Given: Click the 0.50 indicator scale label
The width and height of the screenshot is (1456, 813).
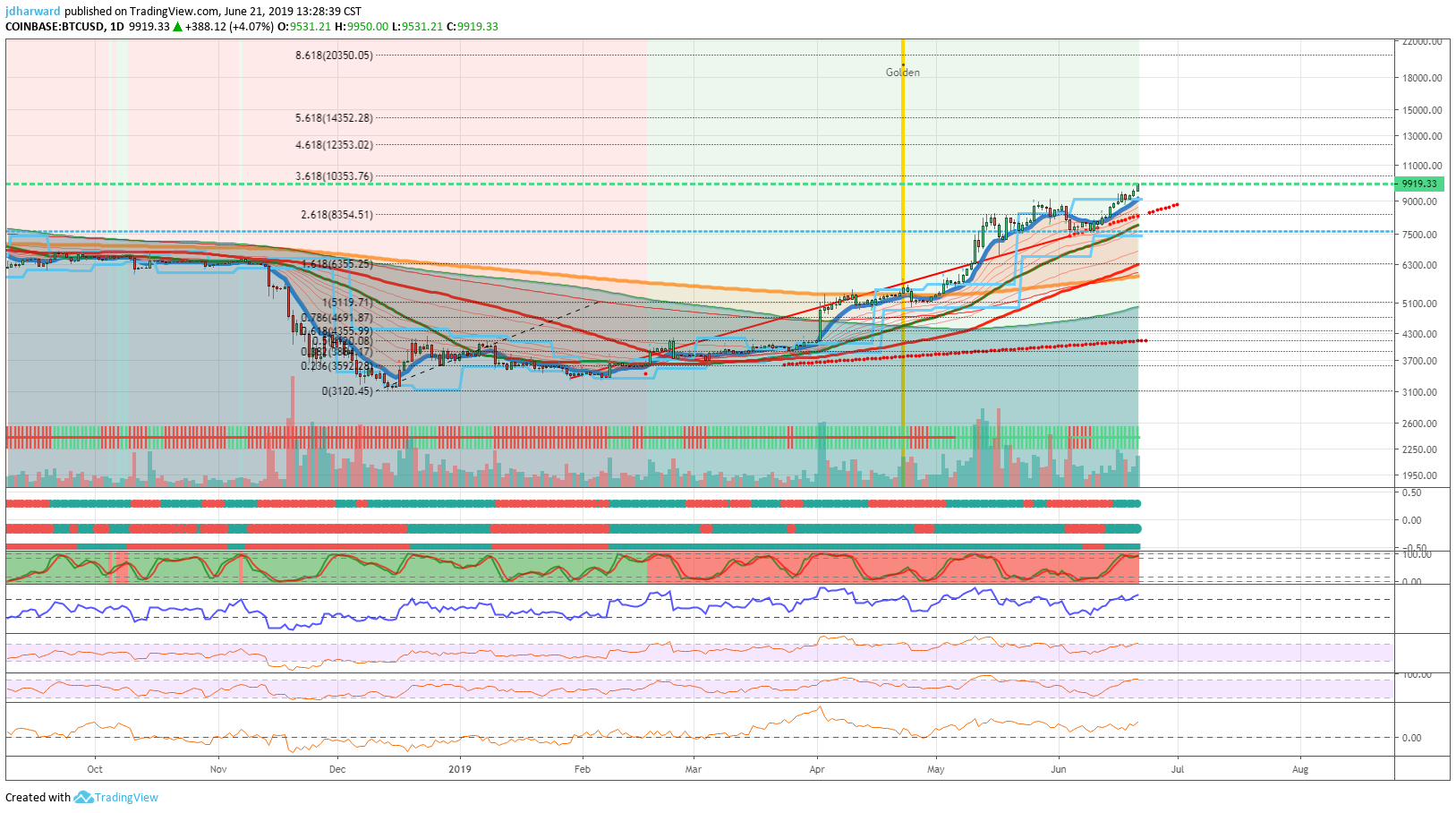Looking at the screenshot, I should (1411, 493).
